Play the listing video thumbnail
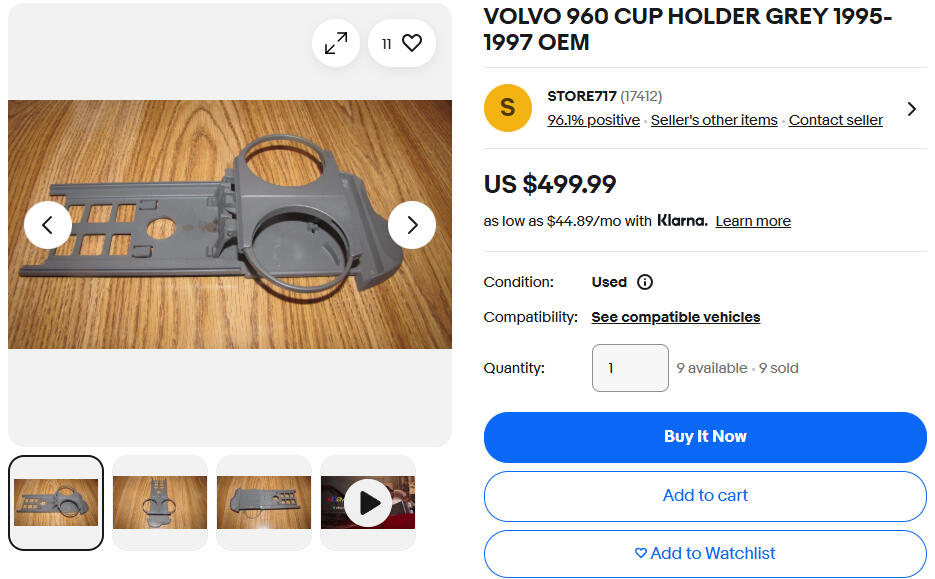 tap(368, 502)
